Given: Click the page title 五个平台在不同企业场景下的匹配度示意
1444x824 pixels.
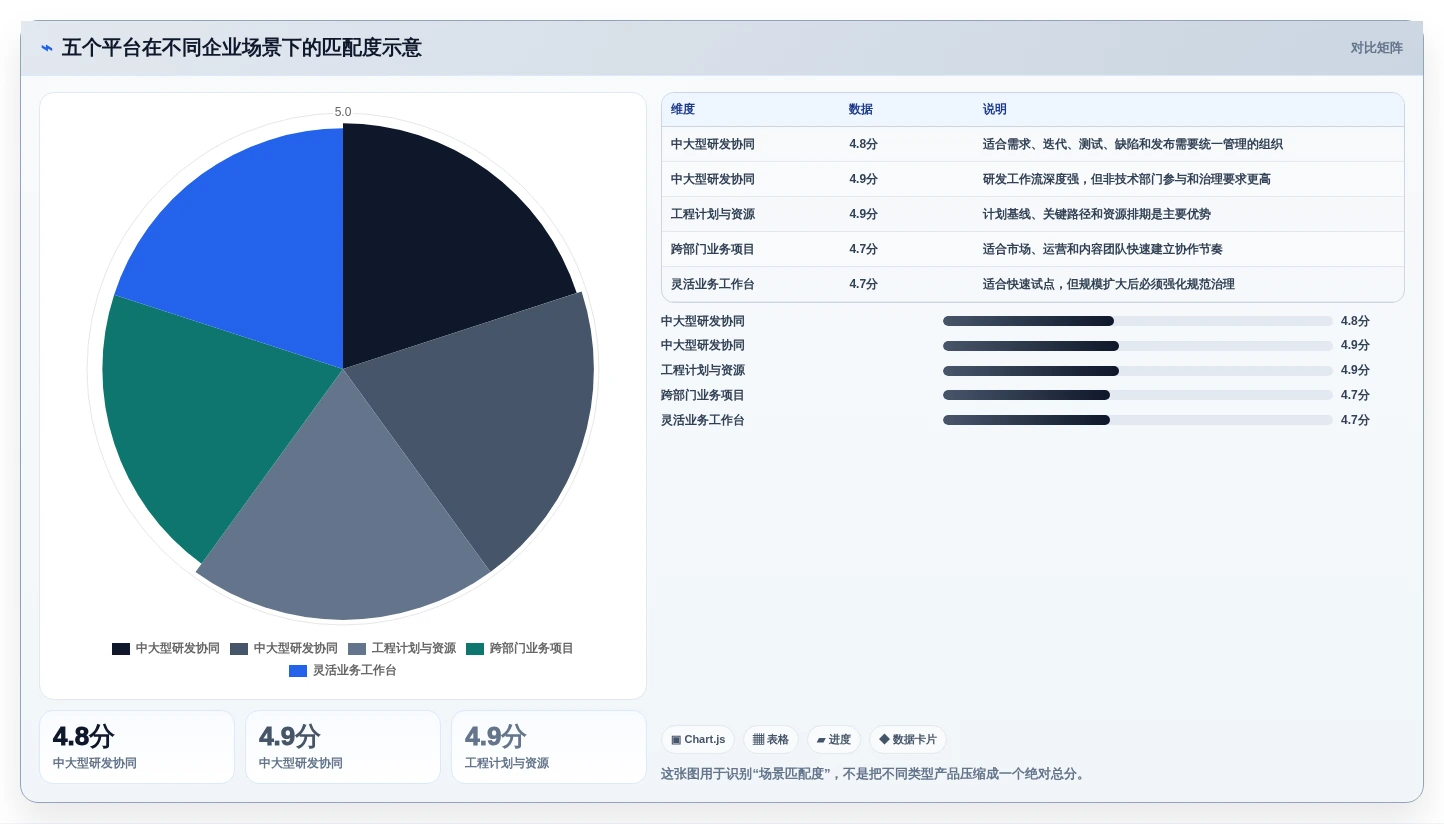Looking at the screenshot, I should [242, 48].
